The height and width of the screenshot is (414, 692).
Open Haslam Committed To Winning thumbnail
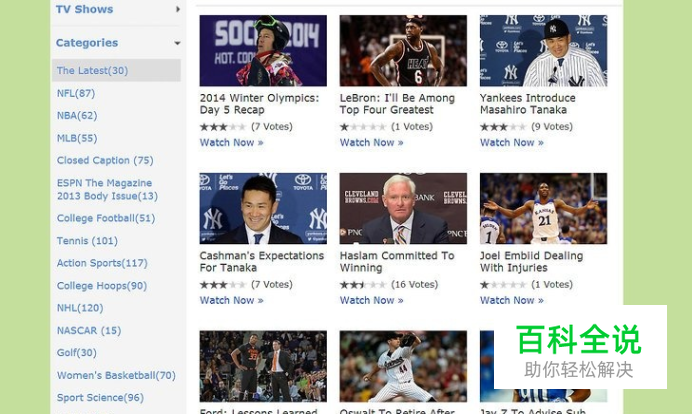[x=403, y=208]
